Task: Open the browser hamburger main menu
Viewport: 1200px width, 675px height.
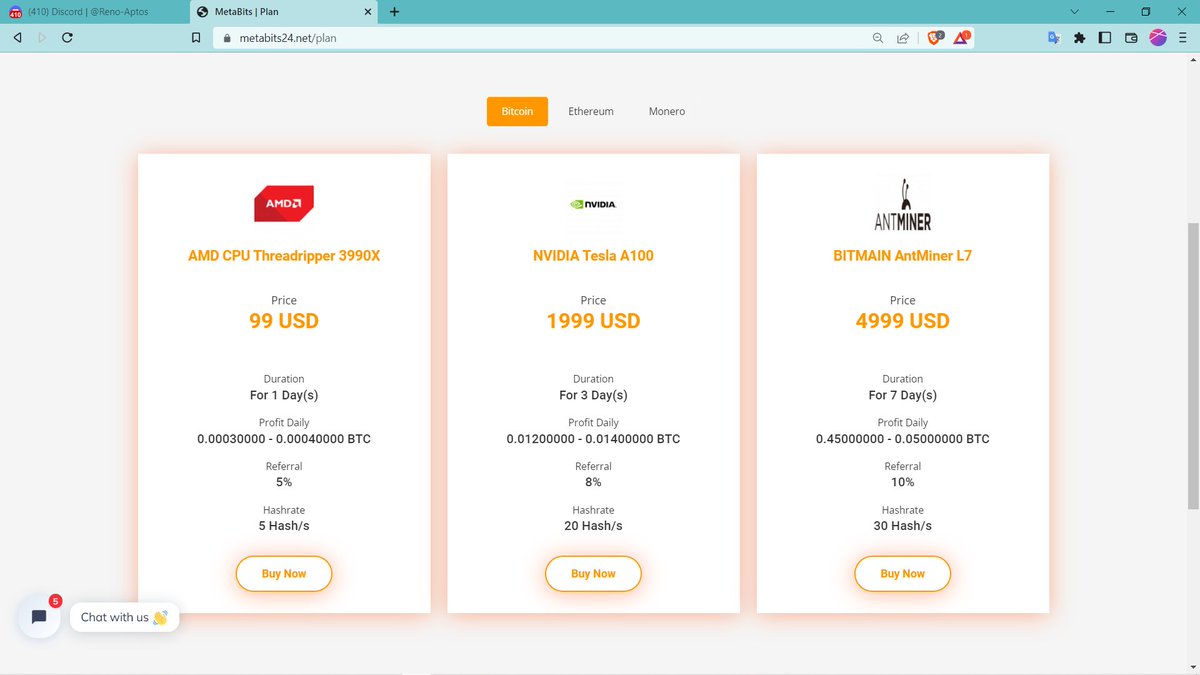Action: 1183,38
